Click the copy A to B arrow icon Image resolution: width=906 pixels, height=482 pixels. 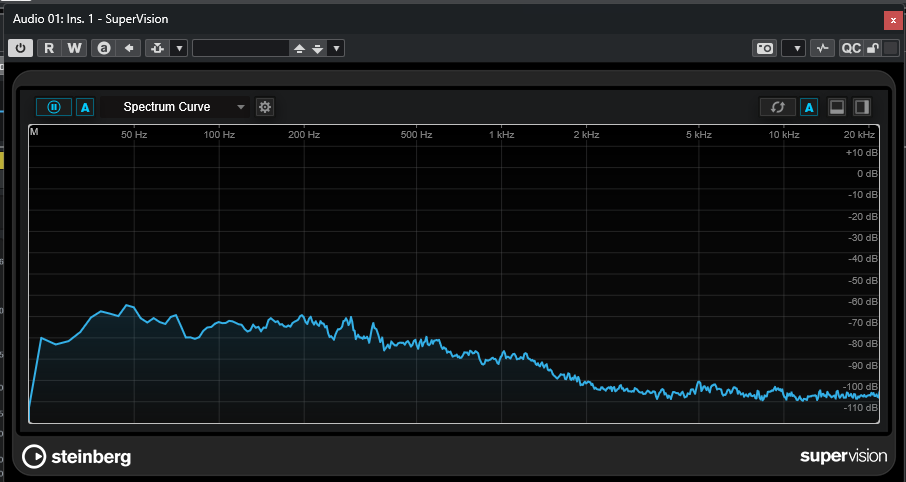[x=129, y=48]
